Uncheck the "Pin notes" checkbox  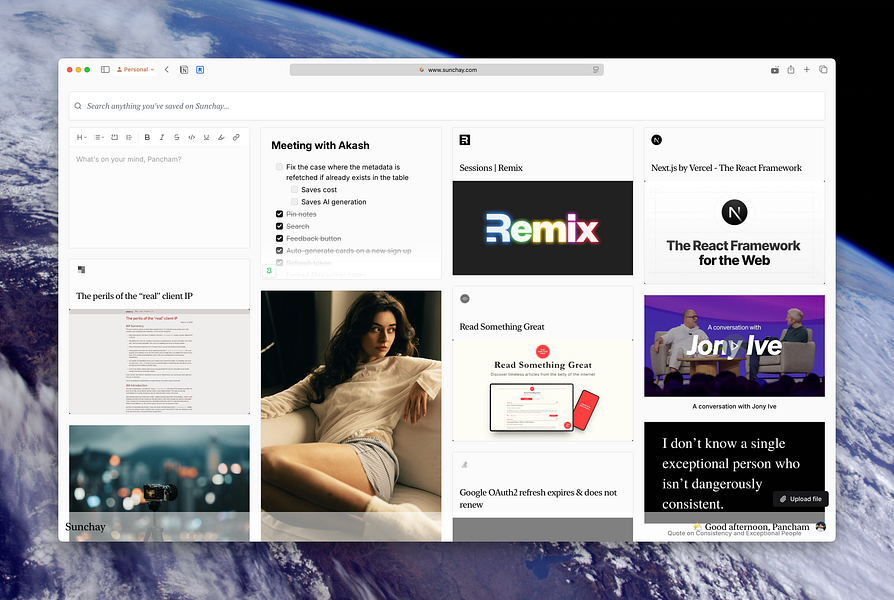pyautogui.click(x=279, y=214)
